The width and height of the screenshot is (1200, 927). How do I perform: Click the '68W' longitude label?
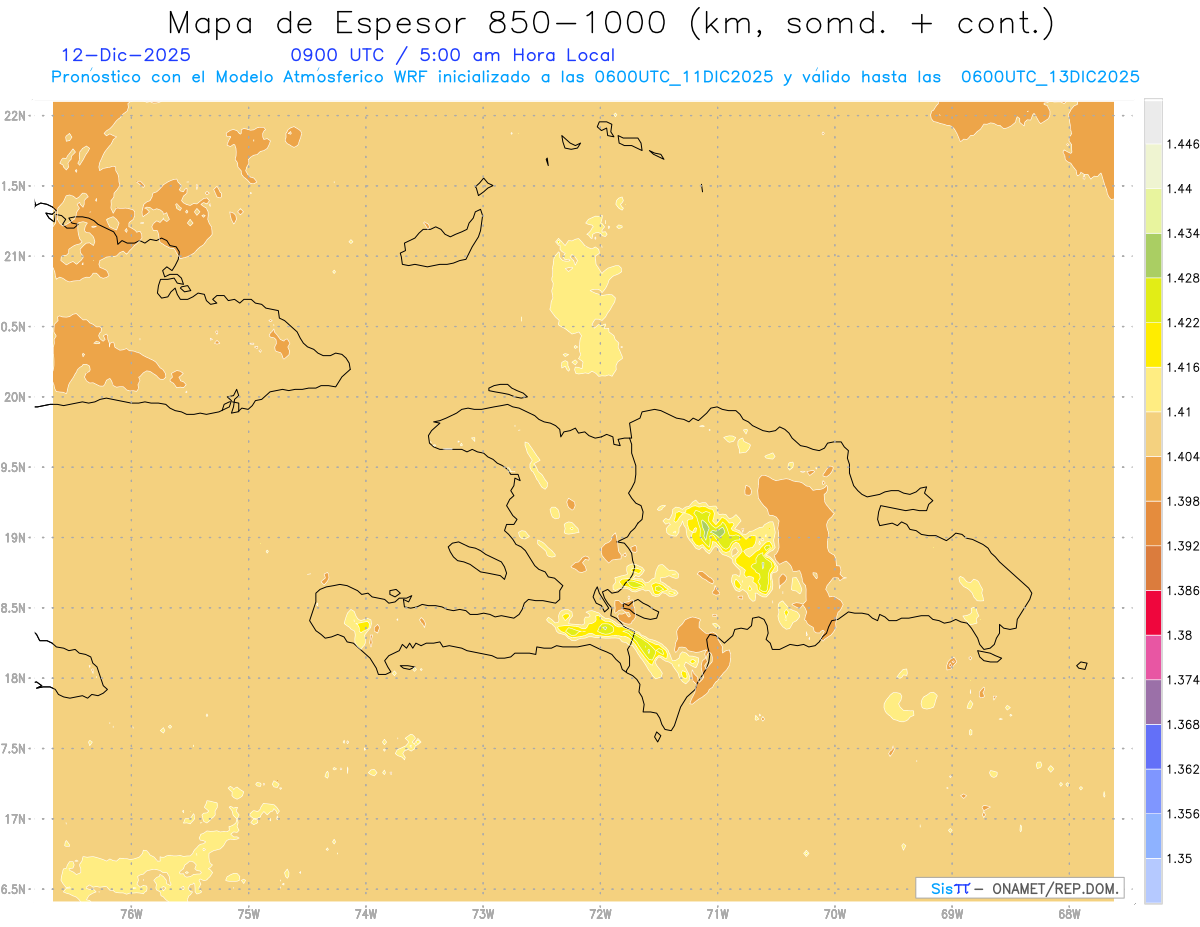click(x=1069, y=914)
